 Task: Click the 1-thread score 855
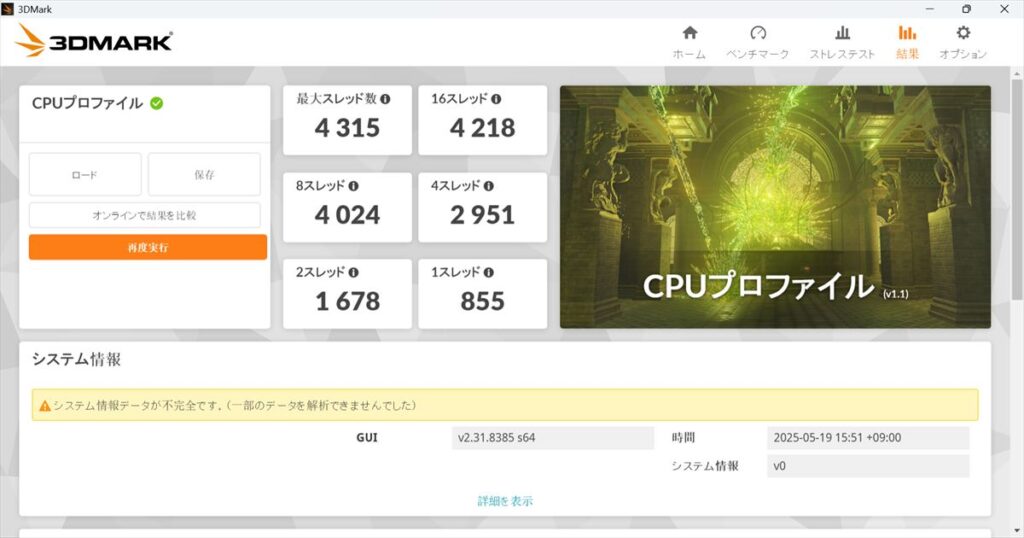[x=483, y=301]
